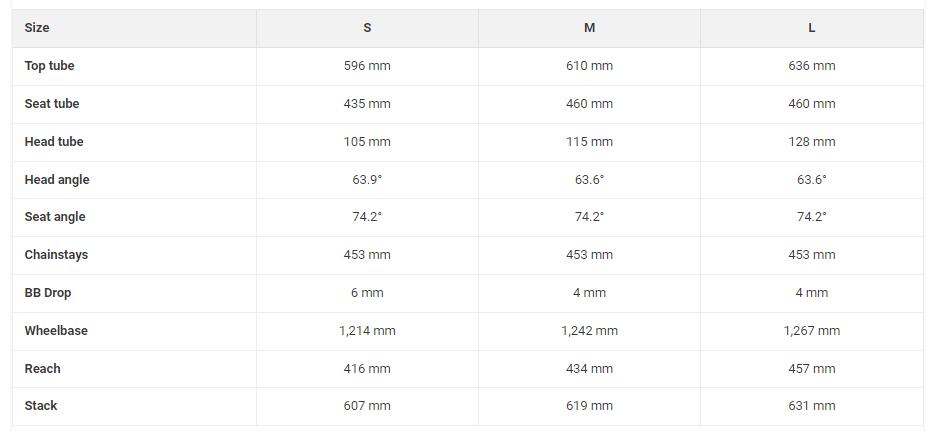Click the Seat angle row label
The height and width of the screenshot is (432, 940).
[x=55, y=217]
